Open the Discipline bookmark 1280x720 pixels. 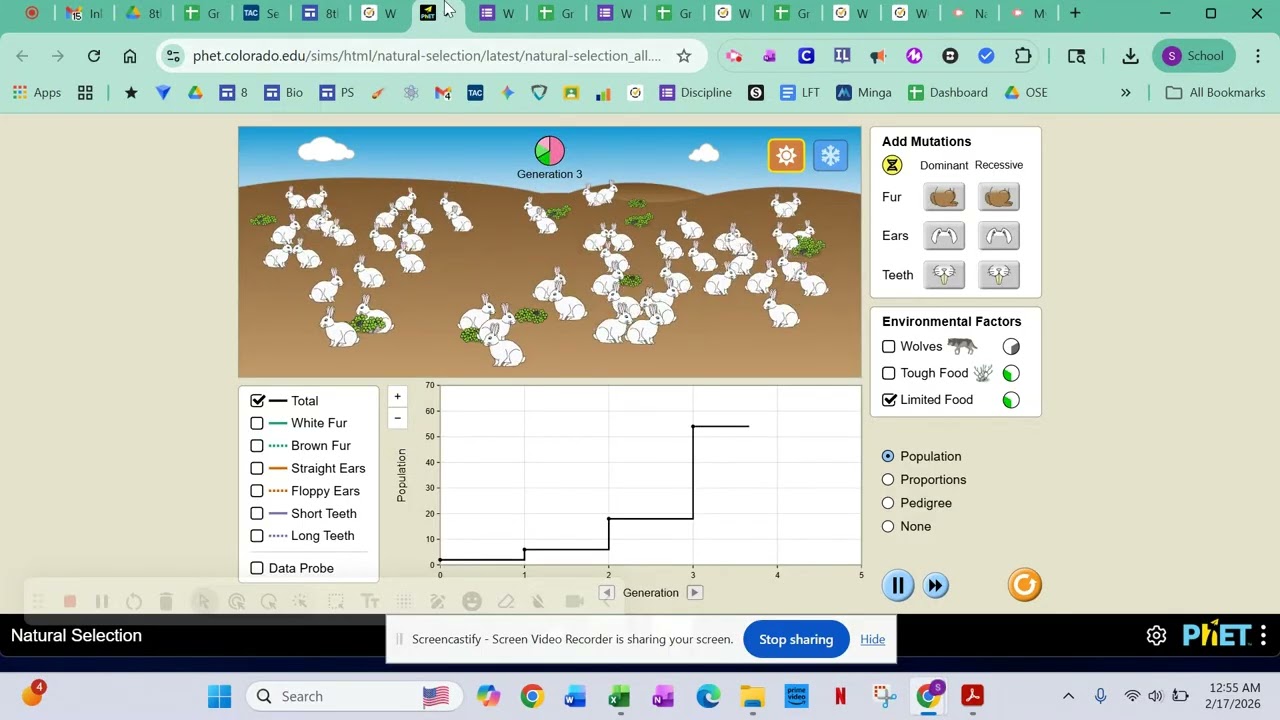click(x=696, y=92)
